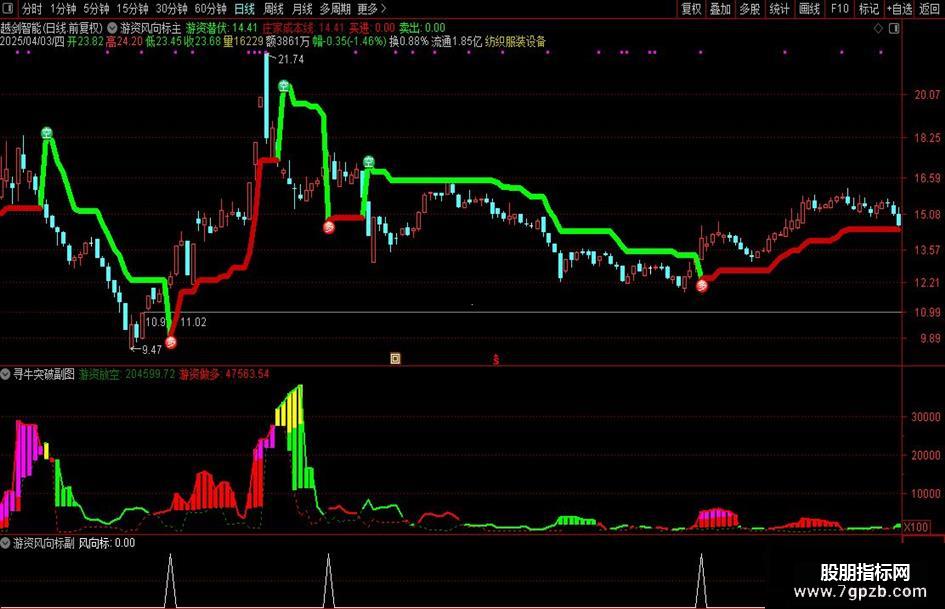Image resolution: width=945 pixels, height=609 pixels.
Task: Toggle the side panel icon in chart header
Action: (894, 28)
